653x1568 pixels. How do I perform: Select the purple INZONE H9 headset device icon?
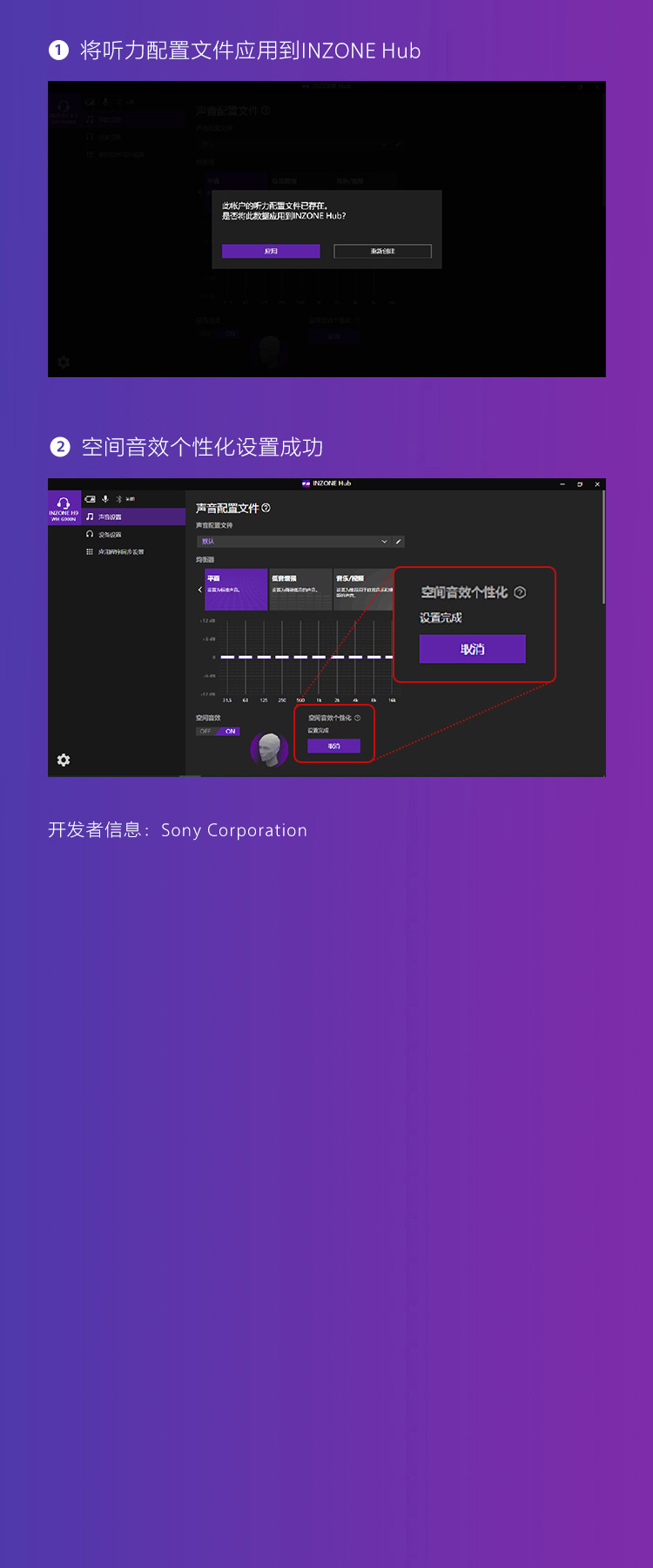point(64,508)
